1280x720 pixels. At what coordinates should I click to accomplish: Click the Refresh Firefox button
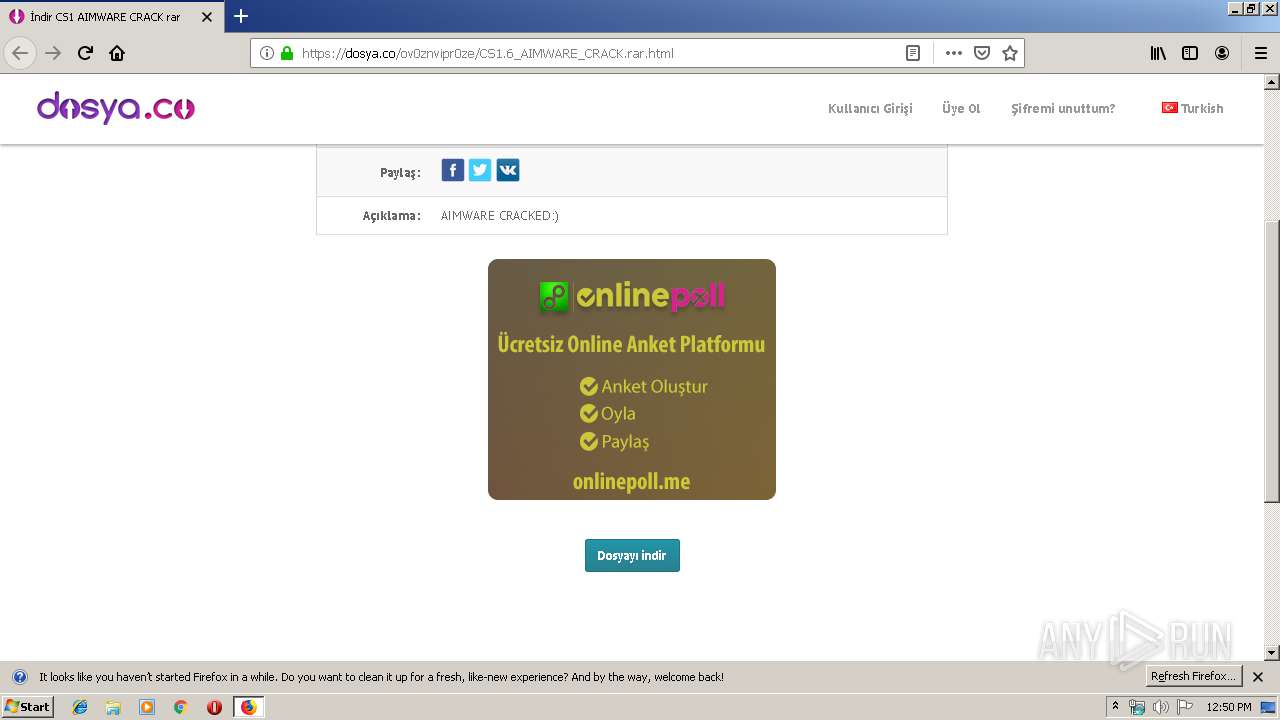[x=1193, y=677]
